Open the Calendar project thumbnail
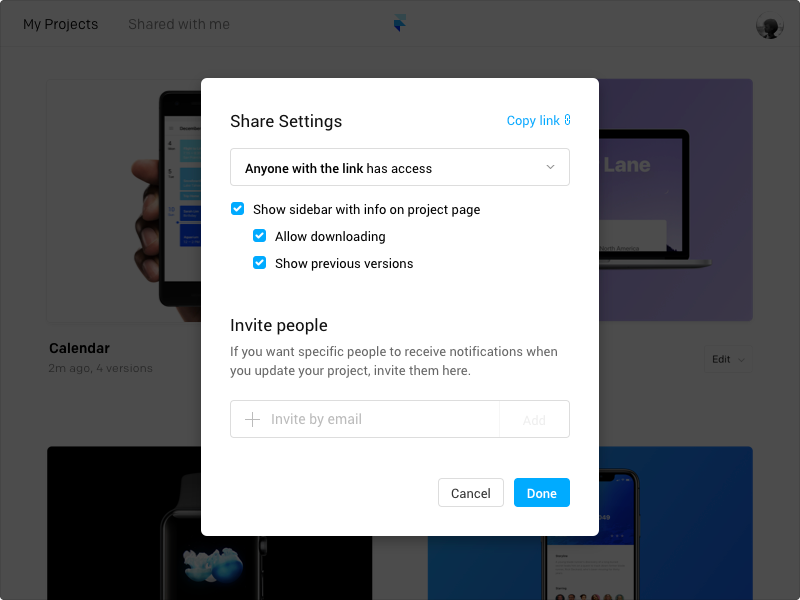The height and width of the screenshot is (600, 800). tap(124, 201)
